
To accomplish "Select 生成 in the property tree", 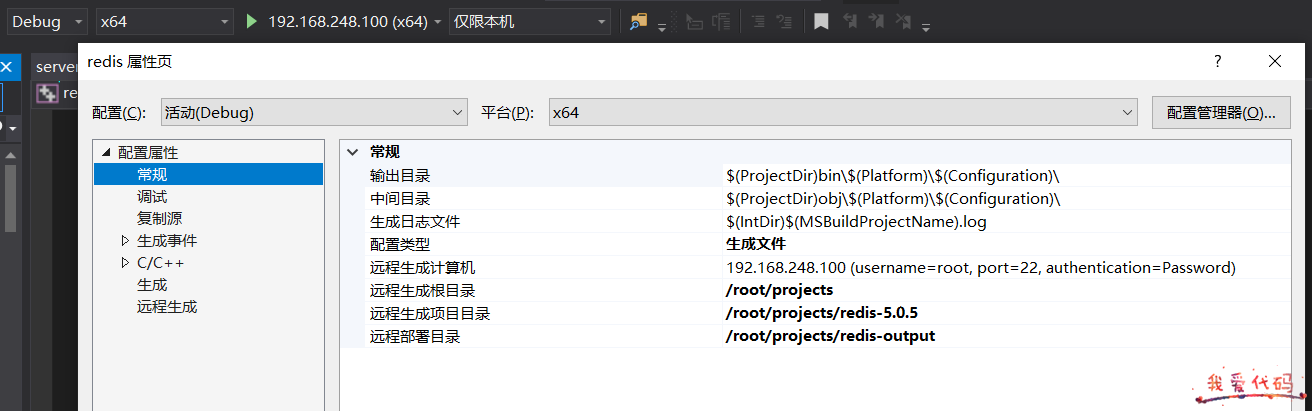I will point(152,285).
